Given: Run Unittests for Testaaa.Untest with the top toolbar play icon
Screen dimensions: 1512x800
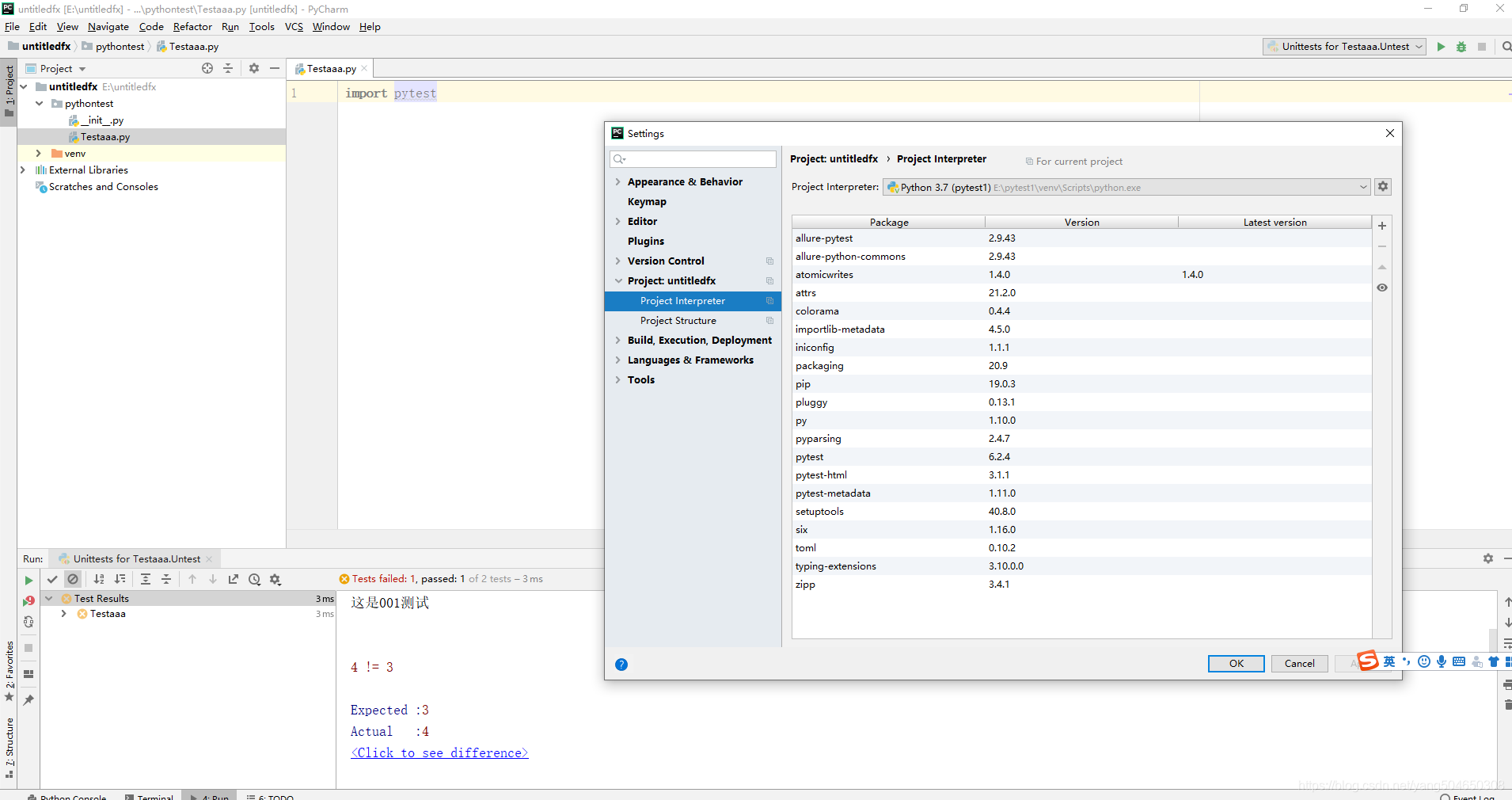Looking at the screenshot, I should [x=1441, y=47].
